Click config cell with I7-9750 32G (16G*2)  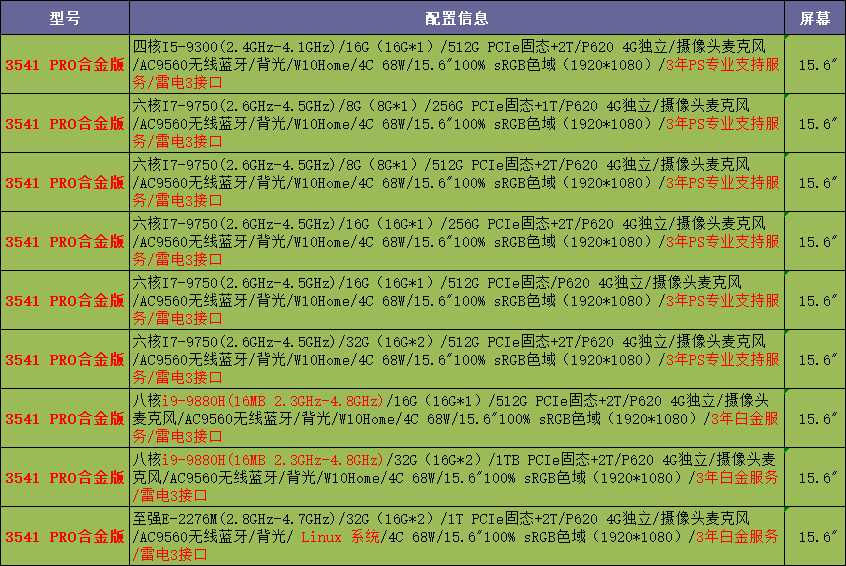click(457, 359)
